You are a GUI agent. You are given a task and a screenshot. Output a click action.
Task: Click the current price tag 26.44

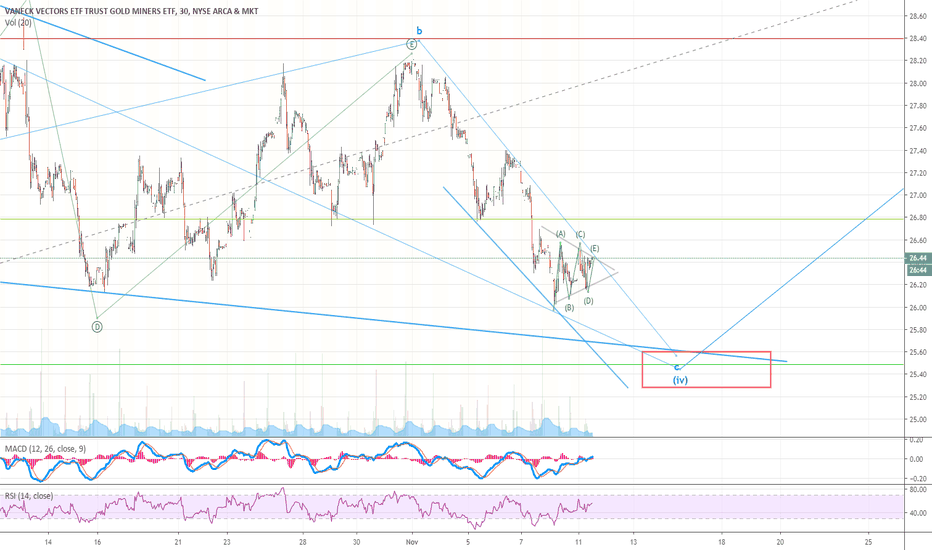918,258
